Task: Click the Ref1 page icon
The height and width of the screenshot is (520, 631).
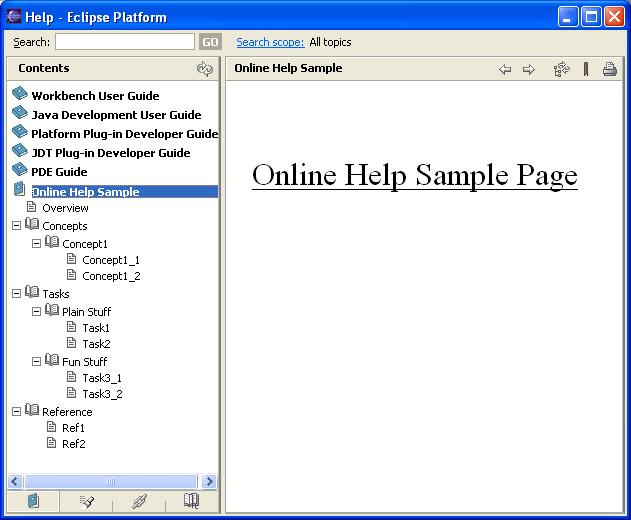Action: pyautogui.click(x=52, y=427)
